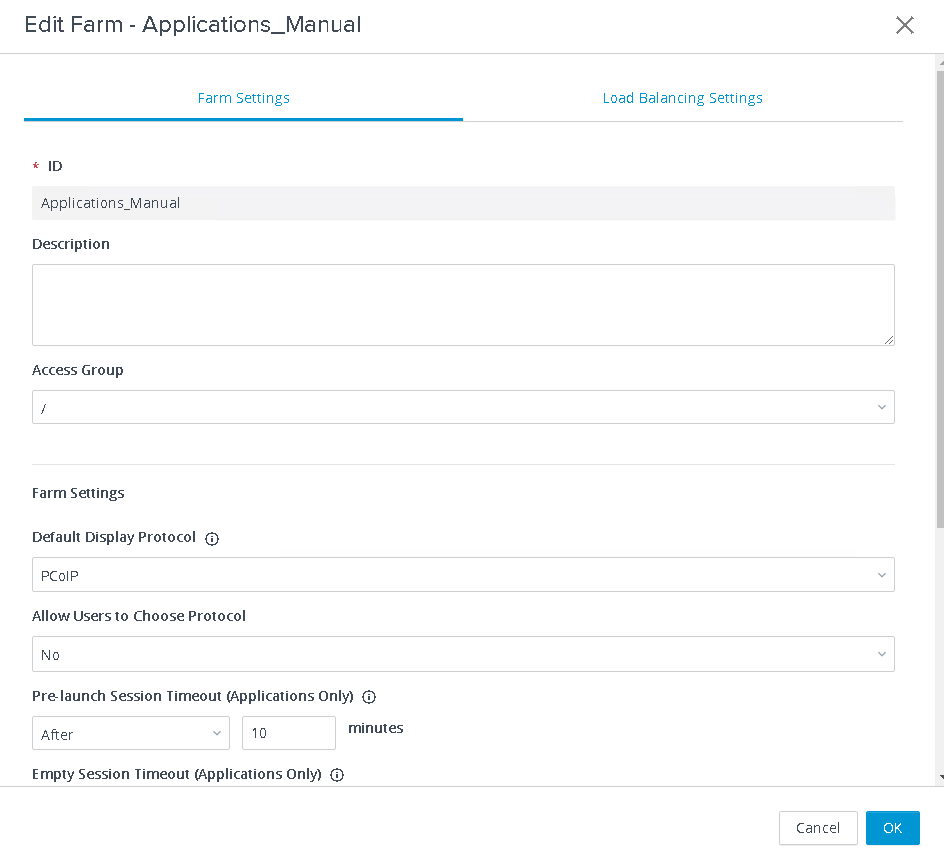Screen dimensions: 944x862
Task: Click the Default Display Protocol info icon
Action: pyautogui.click(x=212, y=539)
